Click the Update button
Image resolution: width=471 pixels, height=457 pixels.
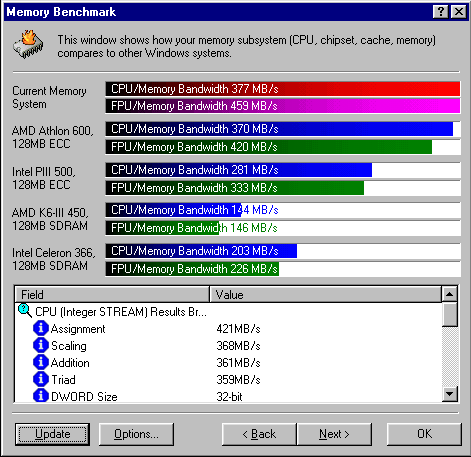tap(52, 434)
